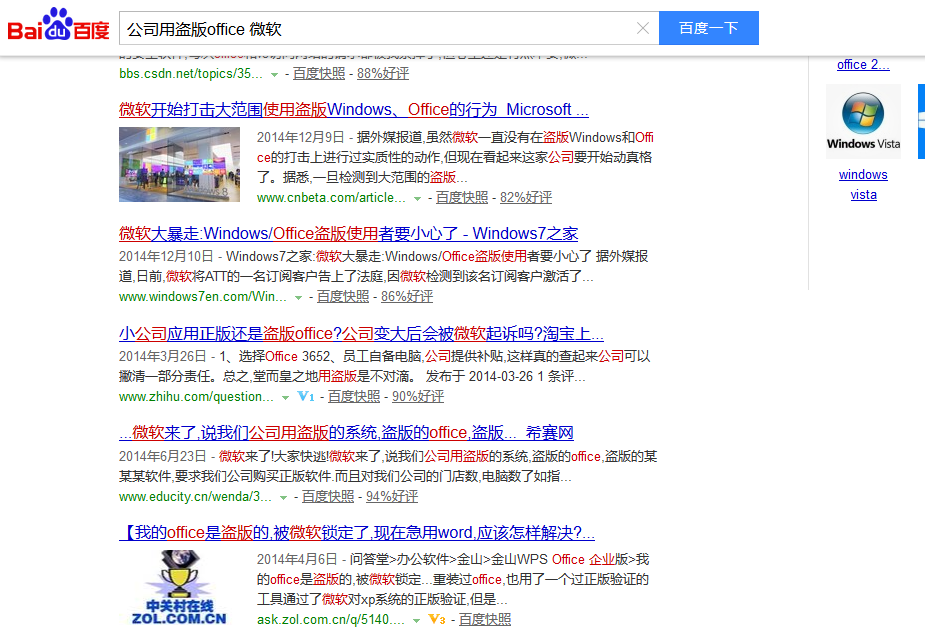Click the orange V3 badge beside ask.zol.com.cn

click(437, 620)
